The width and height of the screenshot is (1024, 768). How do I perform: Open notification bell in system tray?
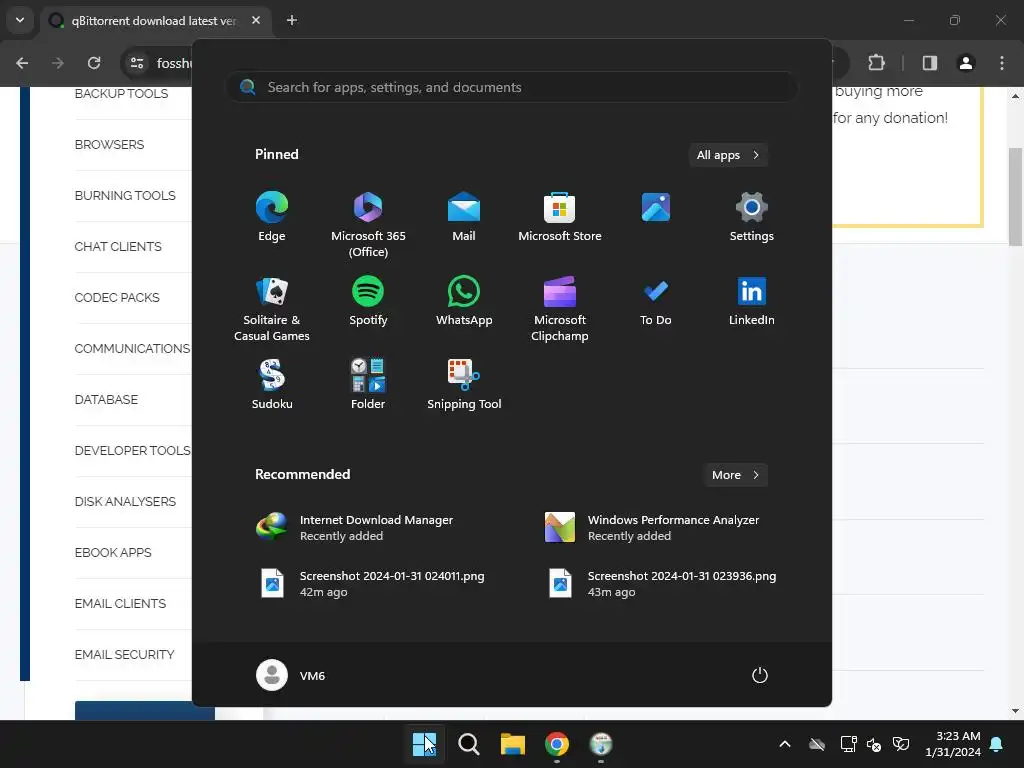click(x=997, y=744)
